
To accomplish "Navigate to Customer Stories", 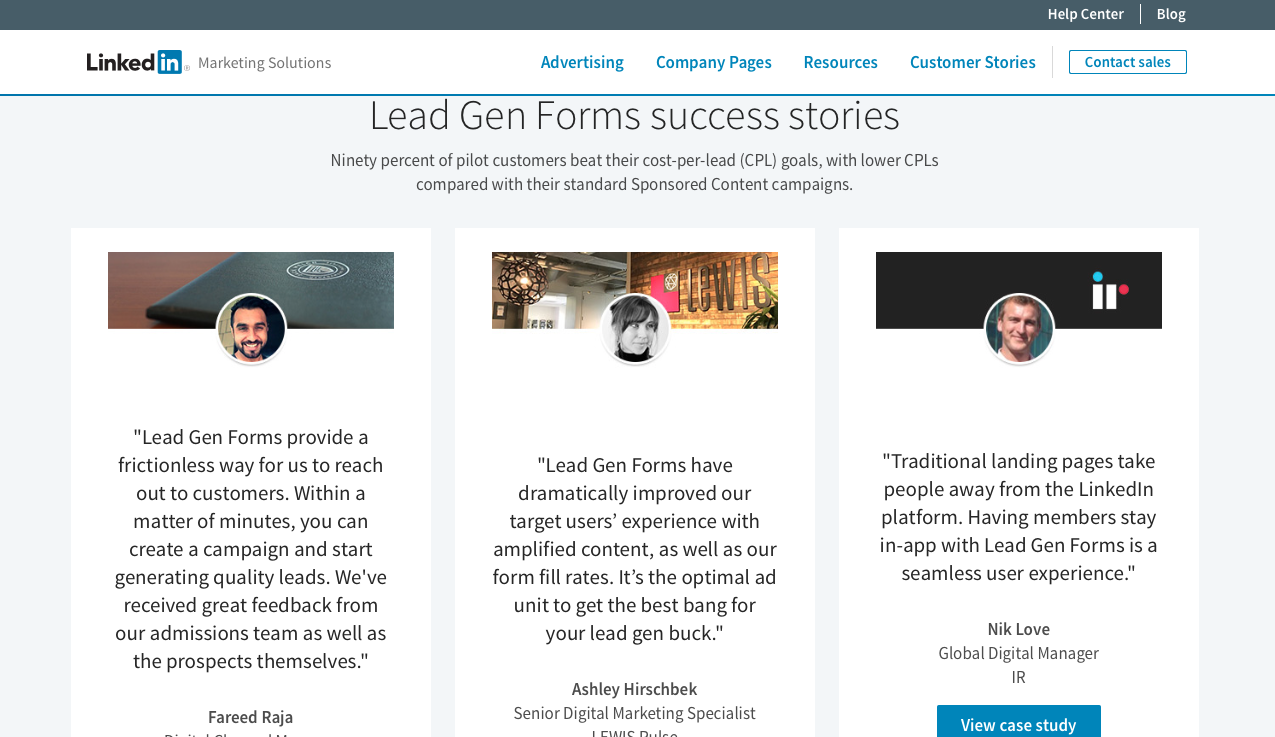I will pos(972,62).
